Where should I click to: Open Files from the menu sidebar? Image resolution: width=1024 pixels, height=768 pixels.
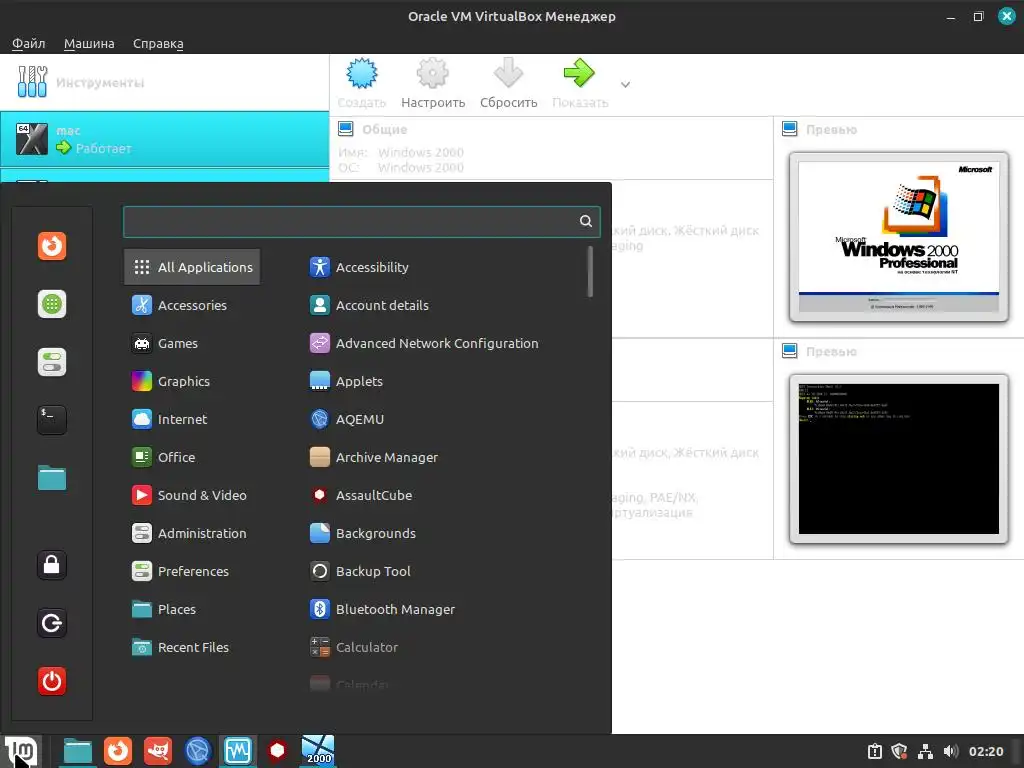52,478
